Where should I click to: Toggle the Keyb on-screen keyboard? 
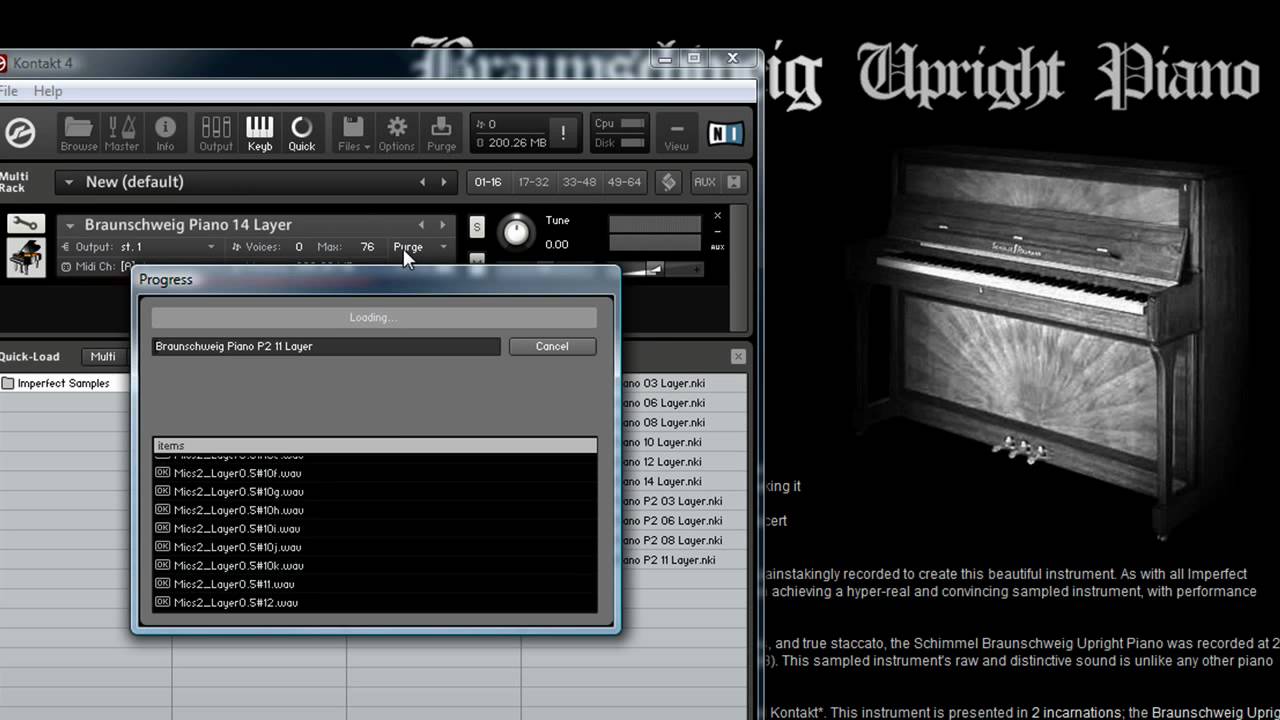coord(259,133)
